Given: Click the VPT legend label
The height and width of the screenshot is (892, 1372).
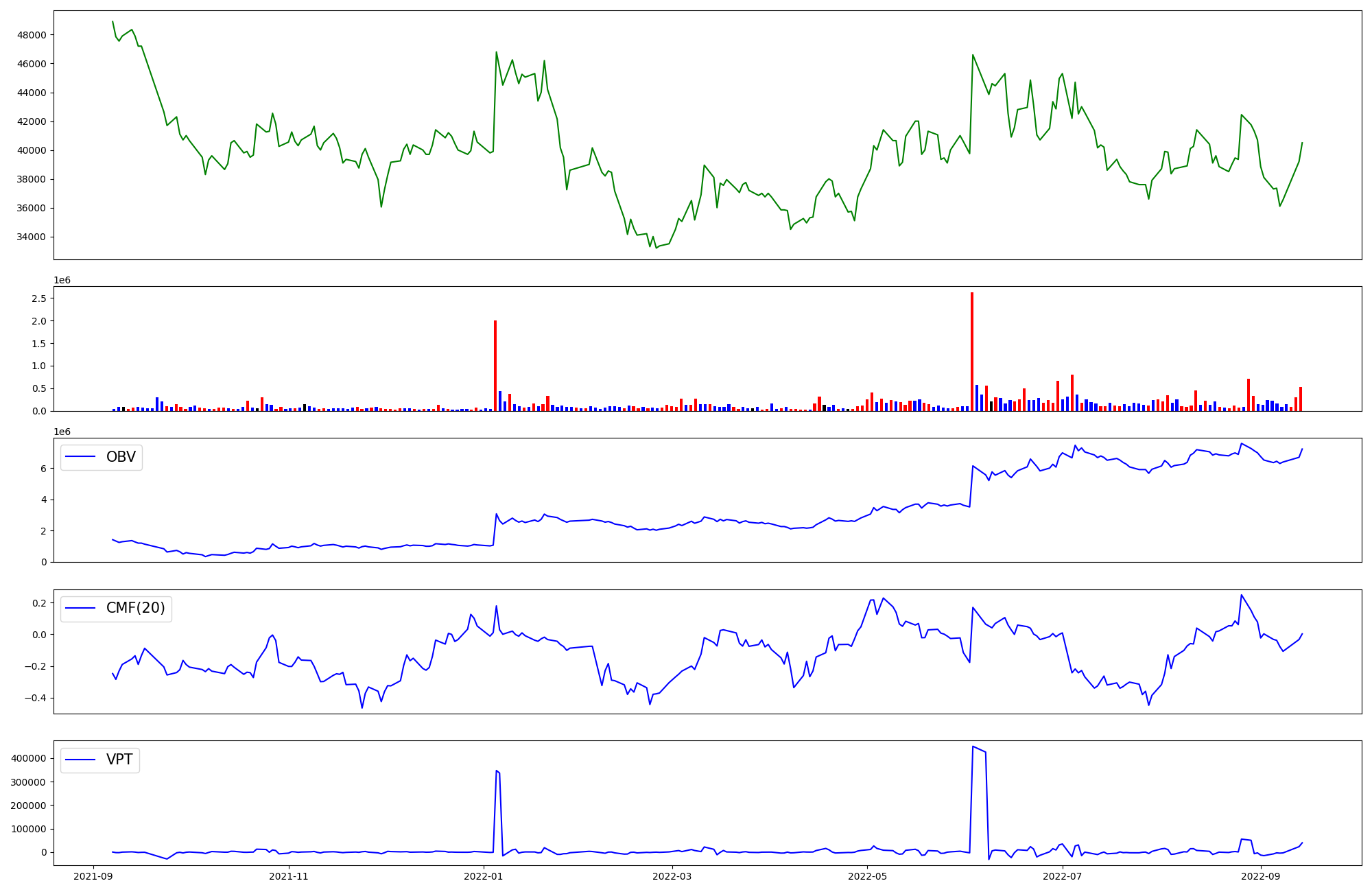Looking at the screenshot, I should (x=119, y=760).
